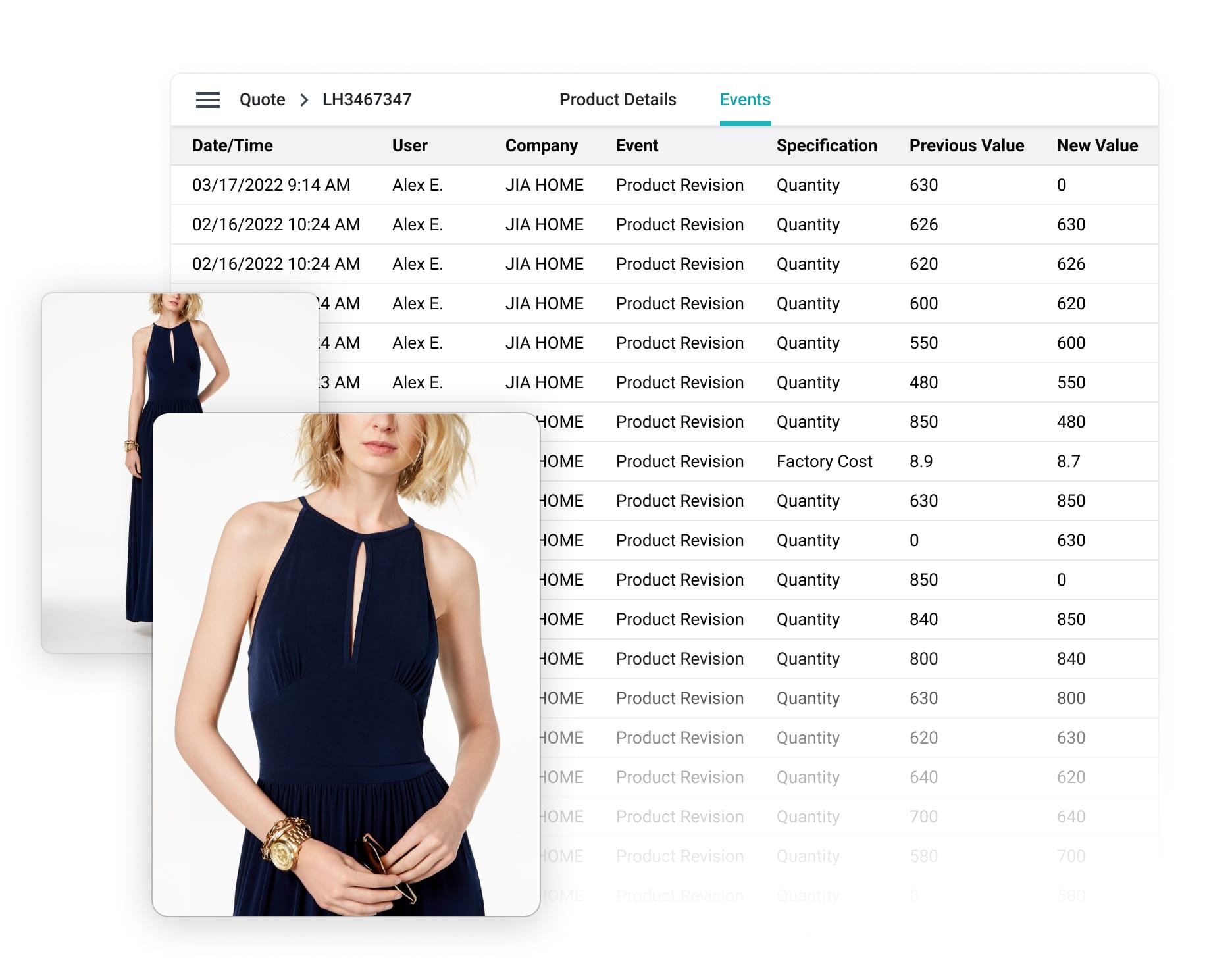
Task: Sort by Specification column header
Action: (826, 146)
